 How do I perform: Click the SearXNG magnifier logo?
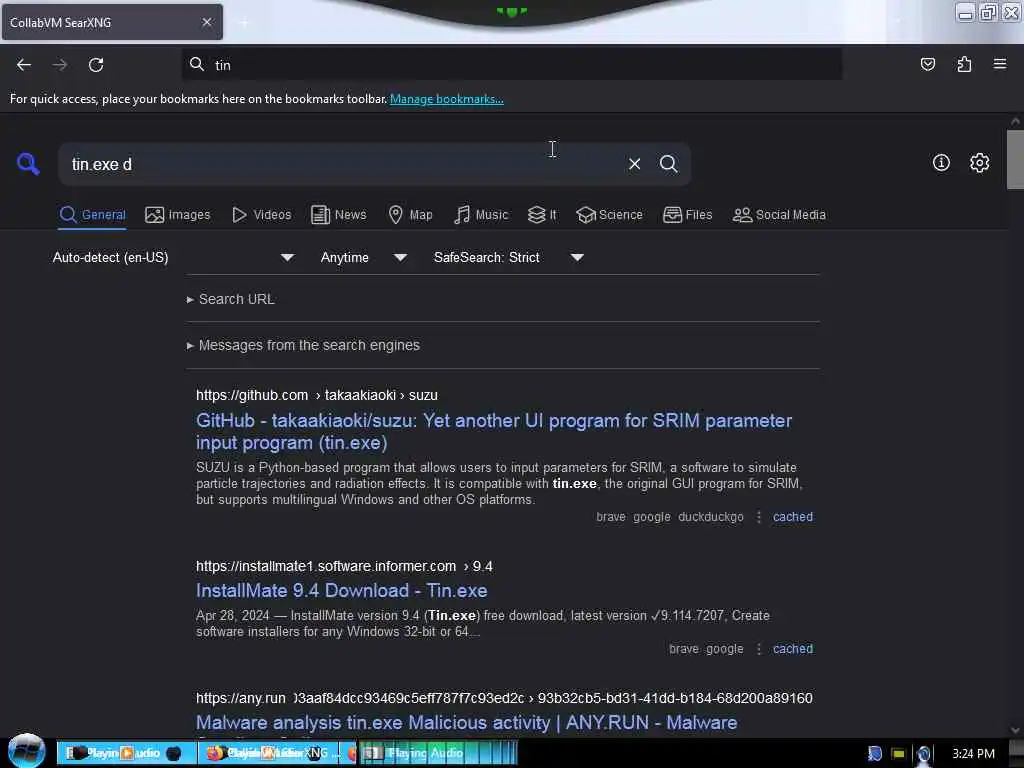[28, 163]
